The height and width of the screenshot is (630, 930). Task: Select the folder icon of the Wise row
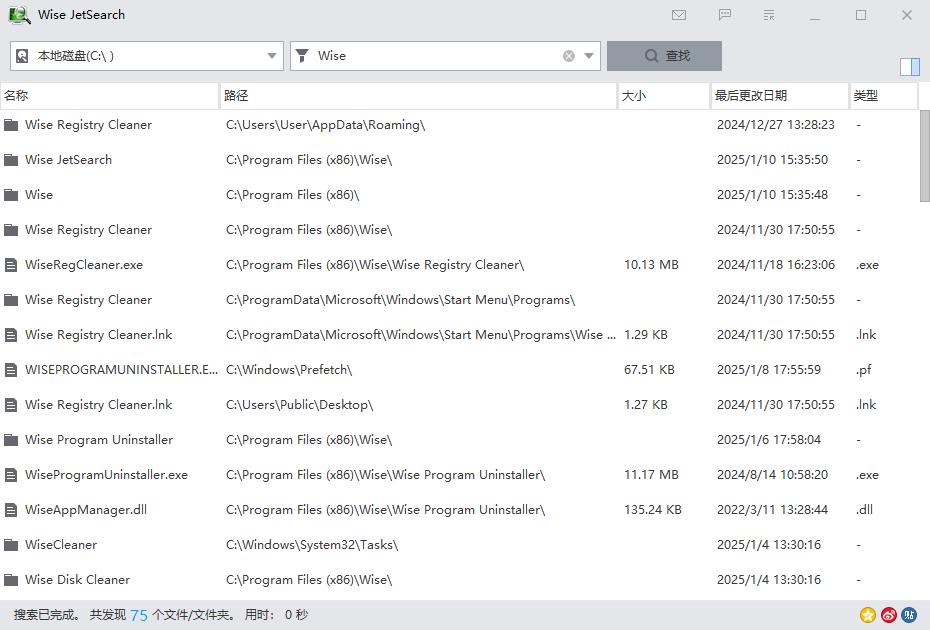point(11,195)
